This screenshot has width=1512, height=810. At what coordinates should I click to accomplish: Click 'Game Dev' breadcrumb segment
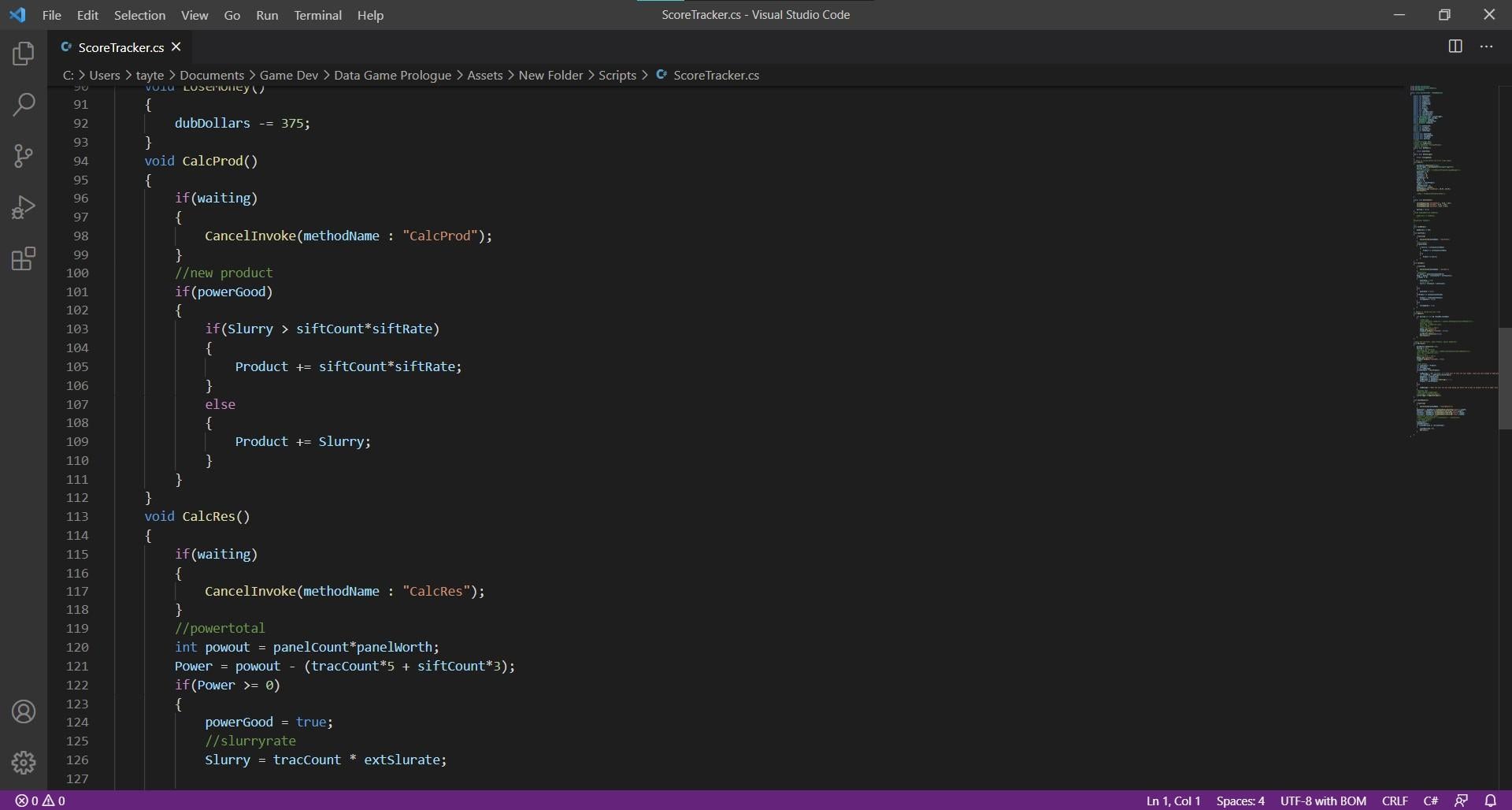289,75
